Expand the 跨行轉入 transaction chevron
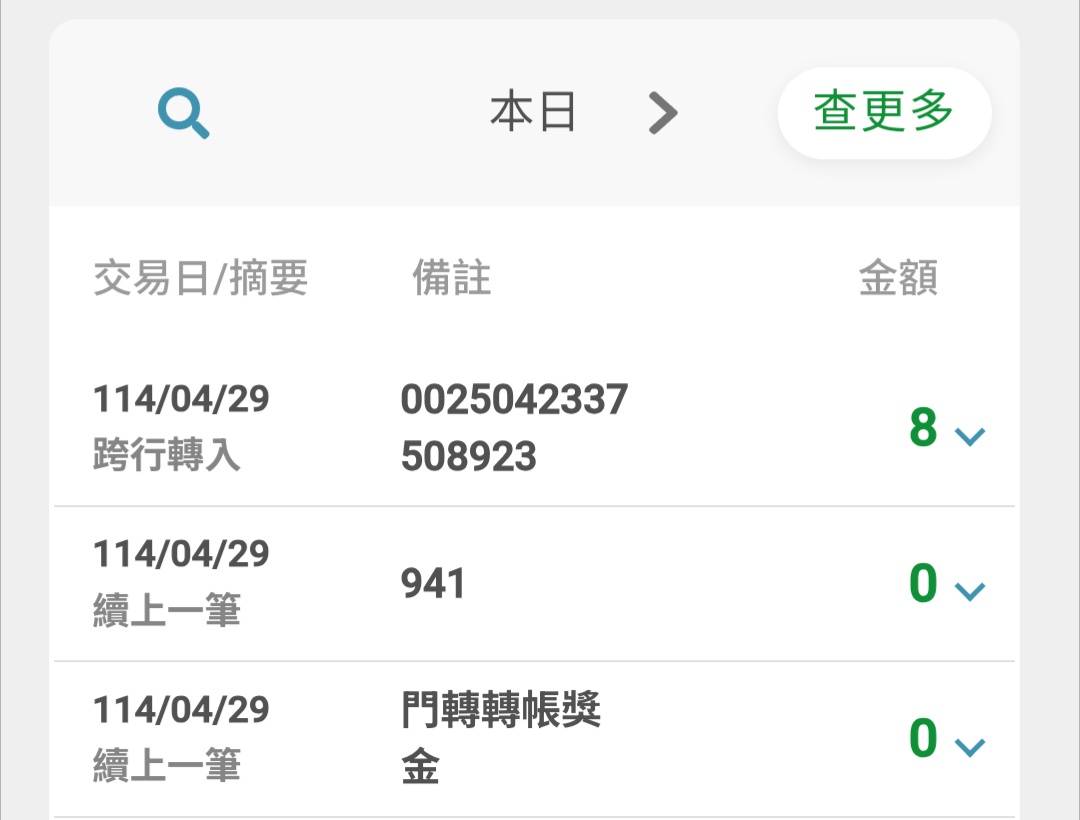Viewport: 1080px width, 820px height. pos(970,436)
